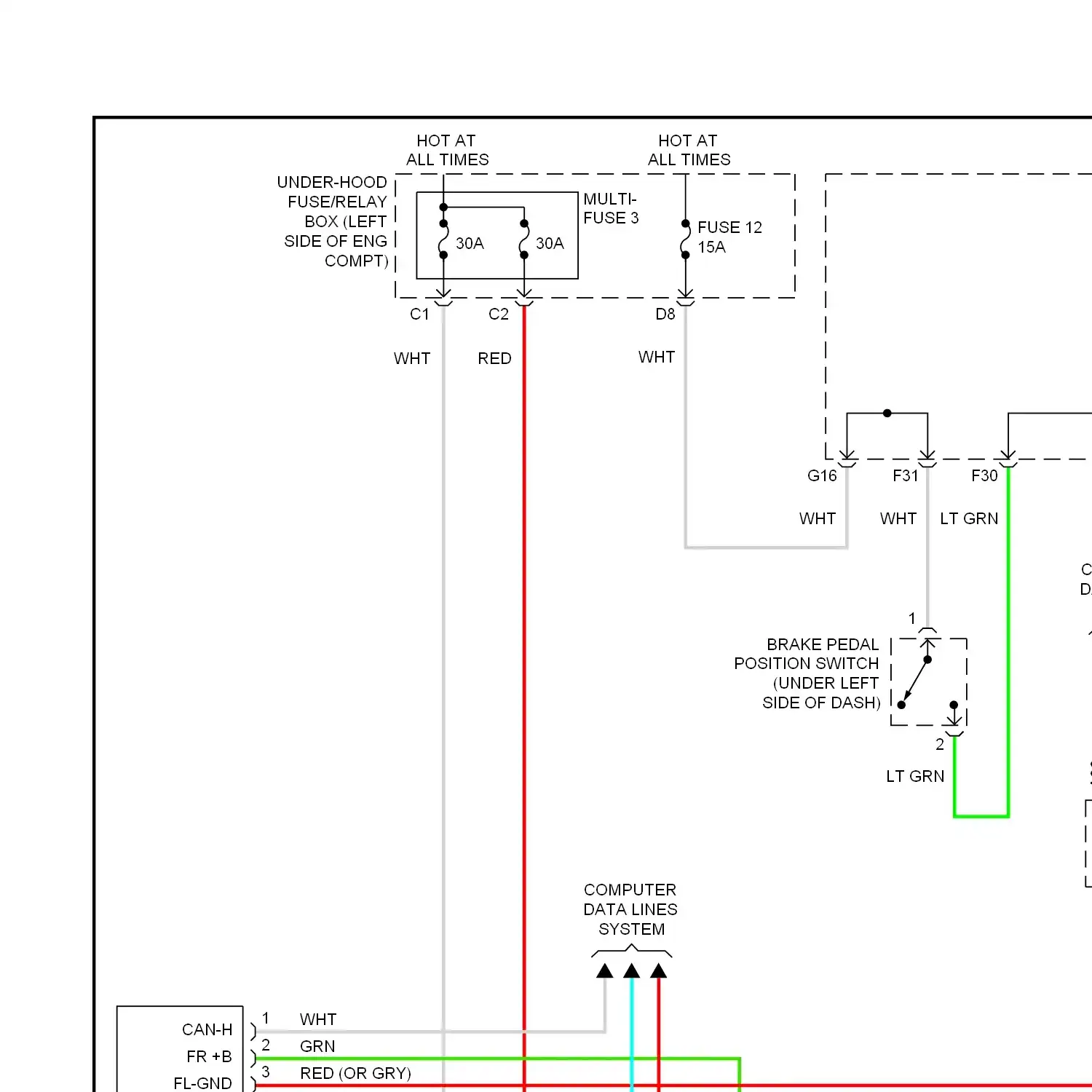The width and height of the screenshot is (1092, 1092).
Task: Click terminal 1 of the brake pedal switch
Action: (x=911, y=618)
